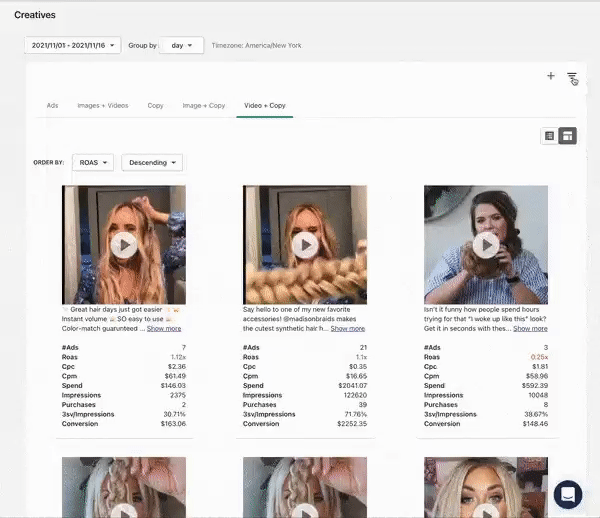The image size is (600, 518).
Task: Play the first hair video creative
Action: (x=124, y=245)
